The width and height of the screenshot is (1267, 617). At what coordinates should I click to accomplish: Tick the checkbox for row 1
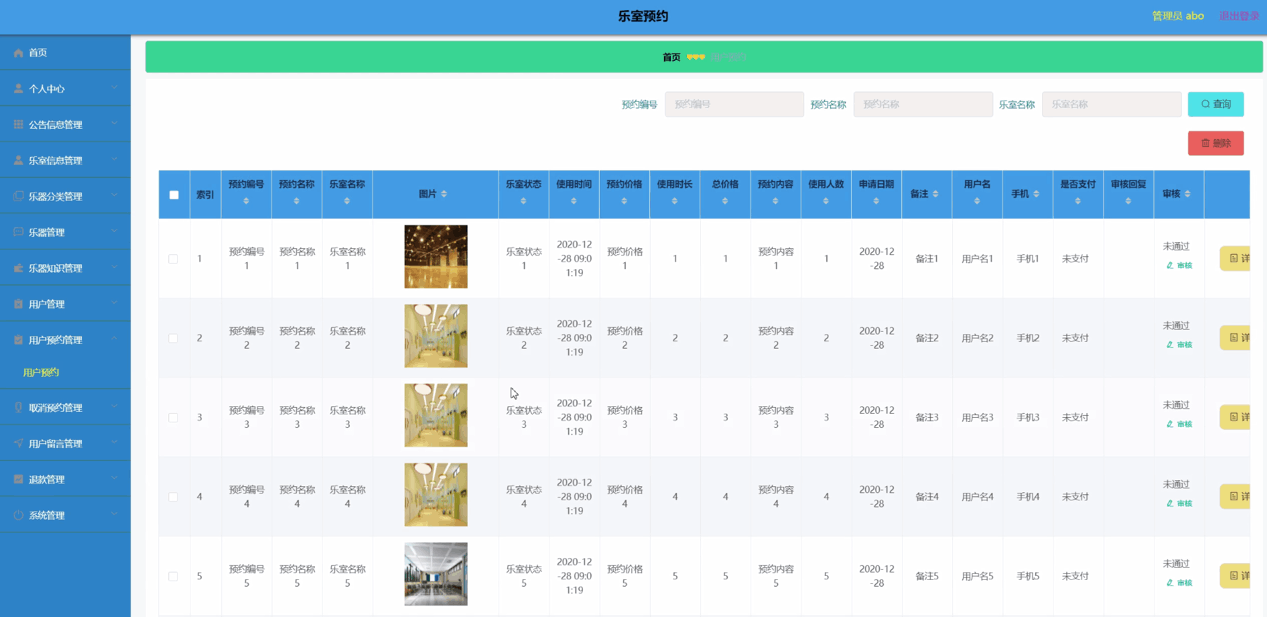(173, 257)
